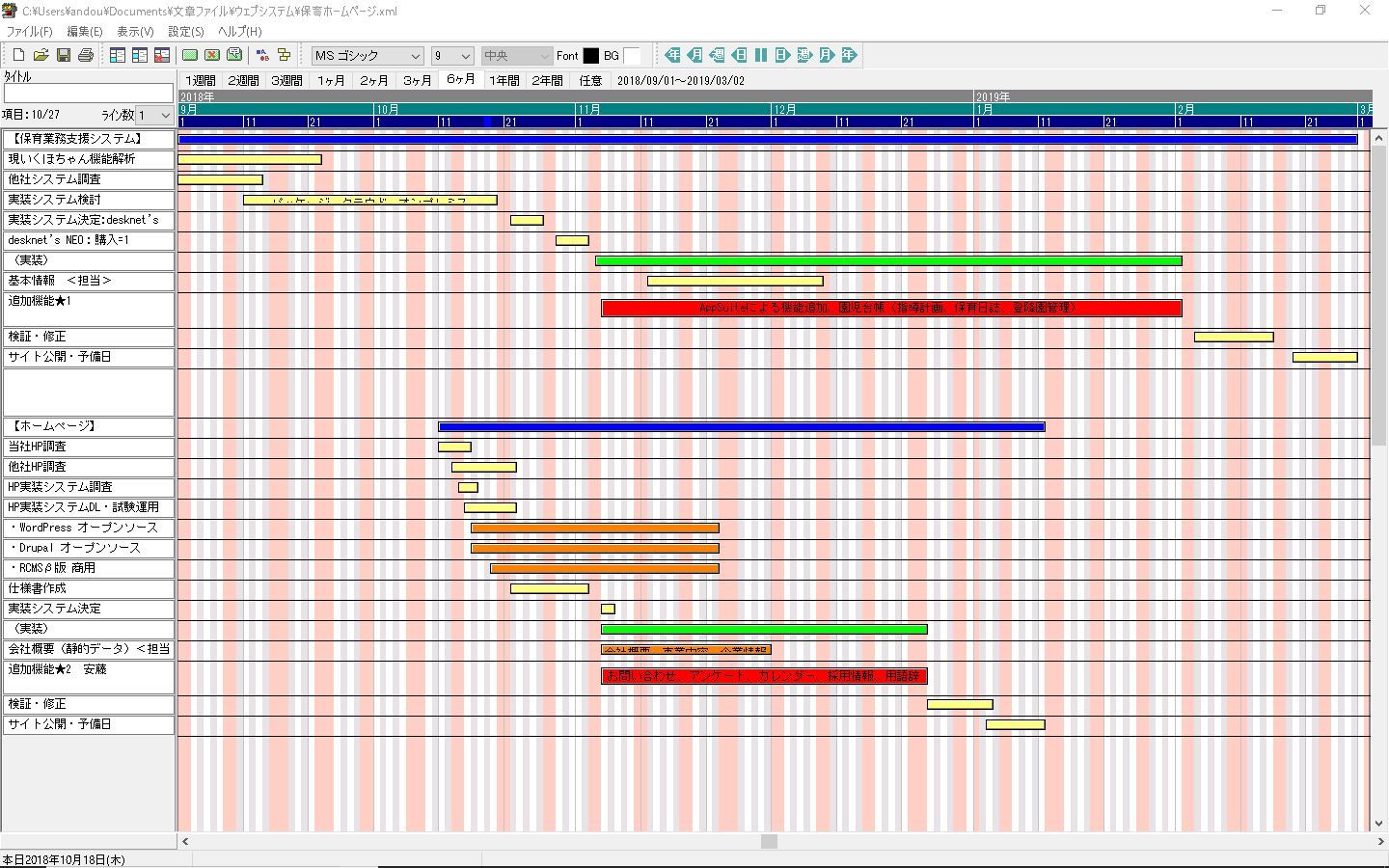Switch to the 2ヶ月 view tab

point(374,81)
